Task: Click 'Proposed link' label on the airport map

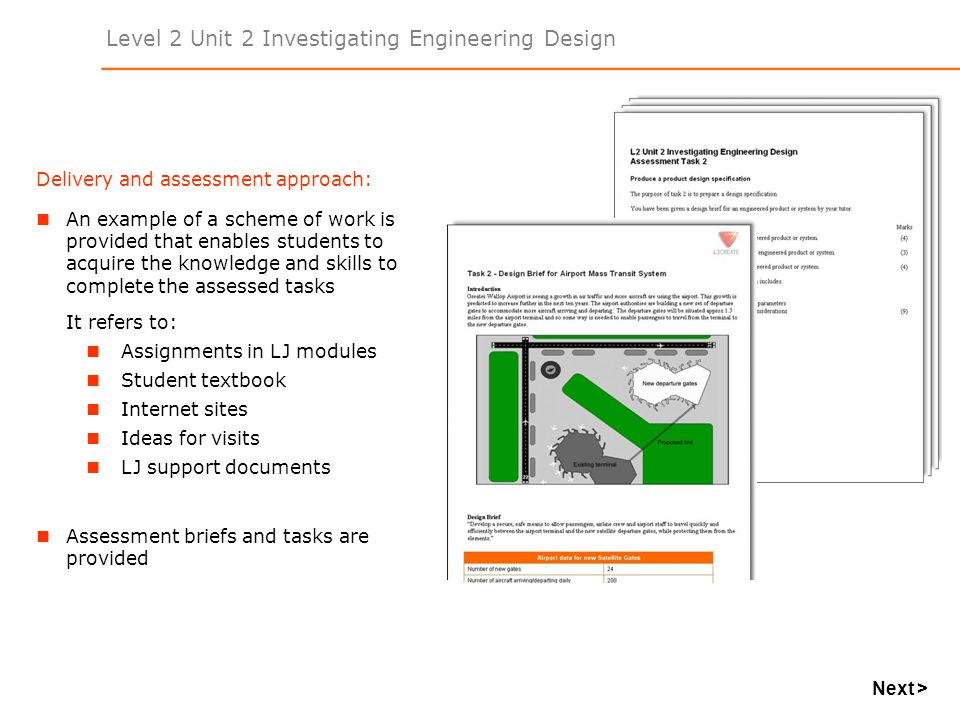Action: coord(675,442)
